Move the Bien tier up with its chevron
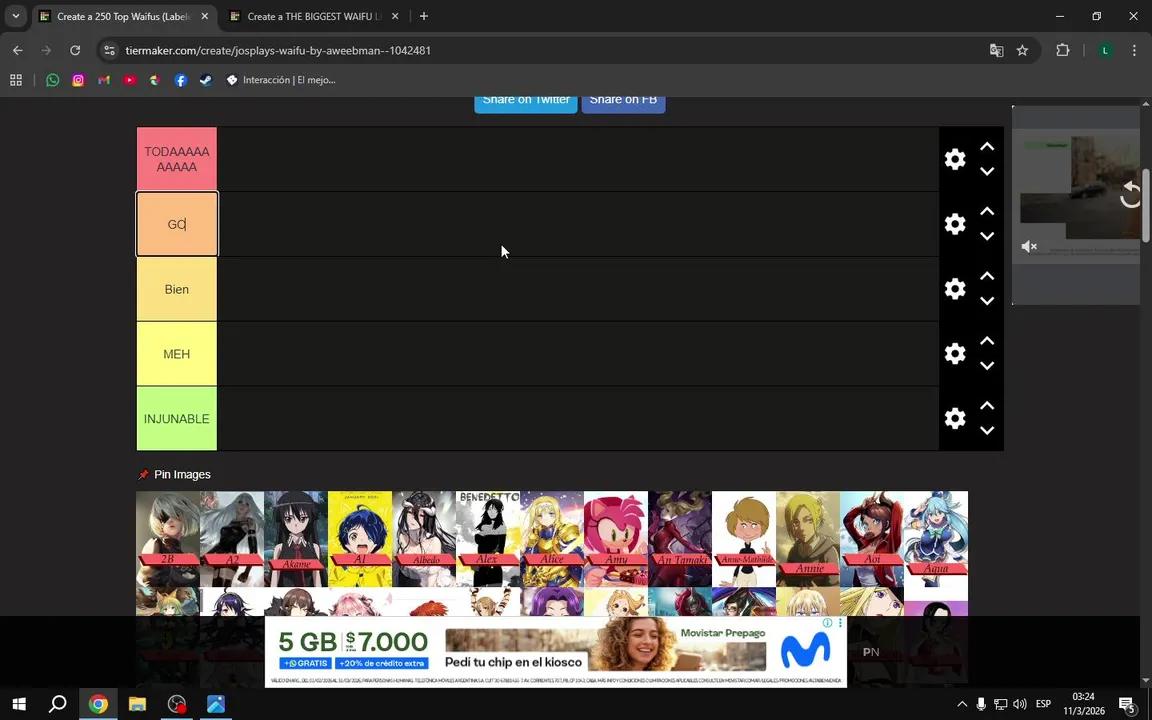Image resolution: width=1152 pixels, height=720 pixels. tap(987, 275)
